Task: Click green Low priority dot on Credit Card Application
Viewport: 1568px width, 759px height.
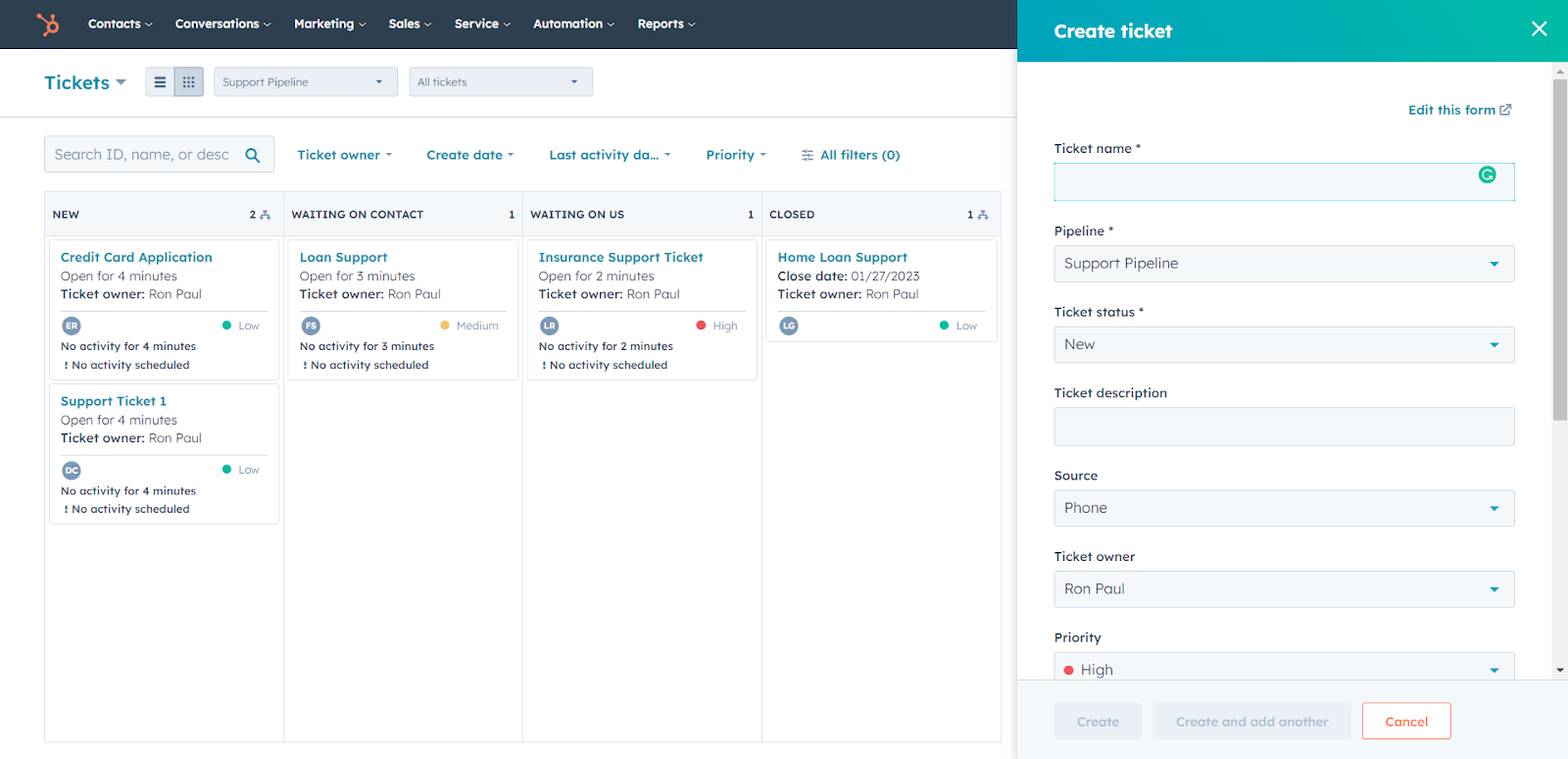Action: click(227, 326)
